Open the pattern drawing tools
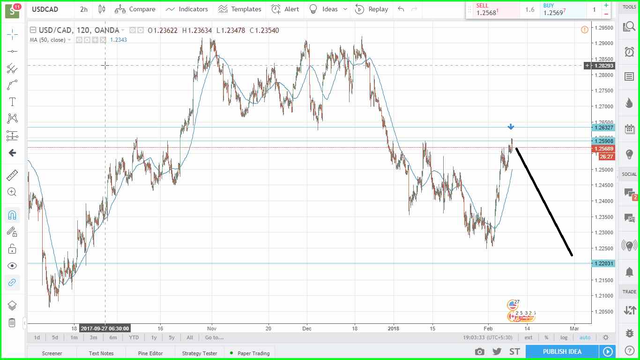 coord(12,118)
